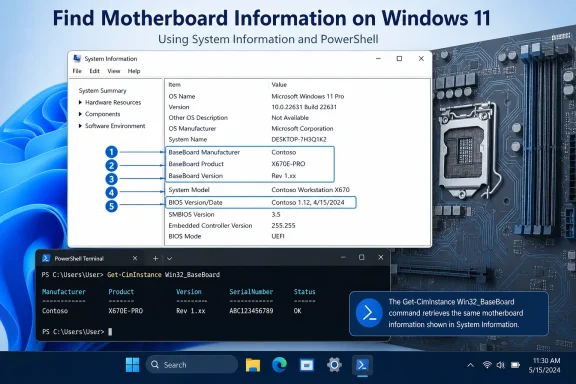The image size is (576, 384).
Task: Open the File menu in System Information
Action: 77,71
